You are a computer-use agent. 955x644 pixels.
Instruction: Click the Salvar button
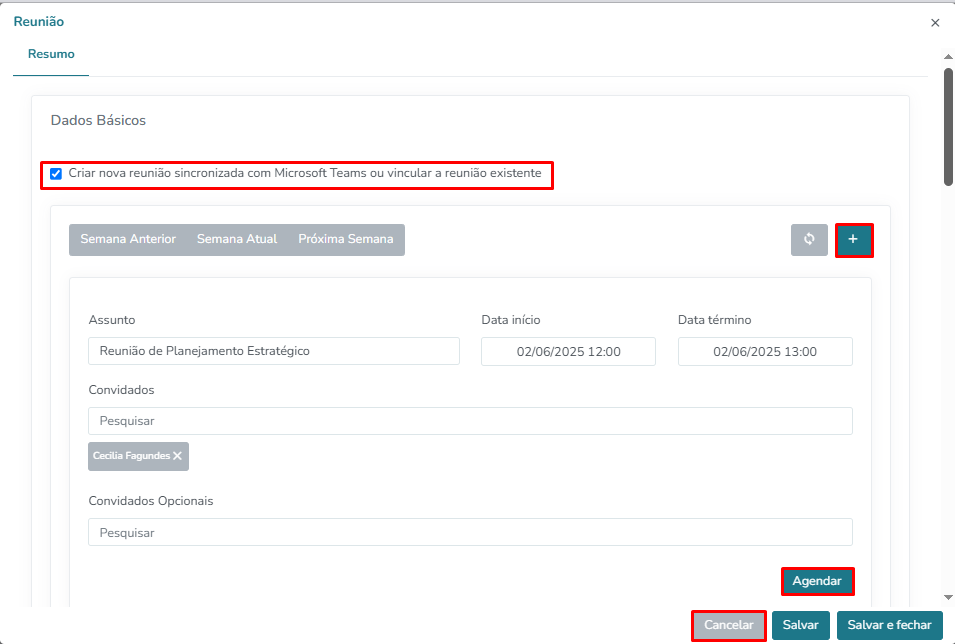801,625
